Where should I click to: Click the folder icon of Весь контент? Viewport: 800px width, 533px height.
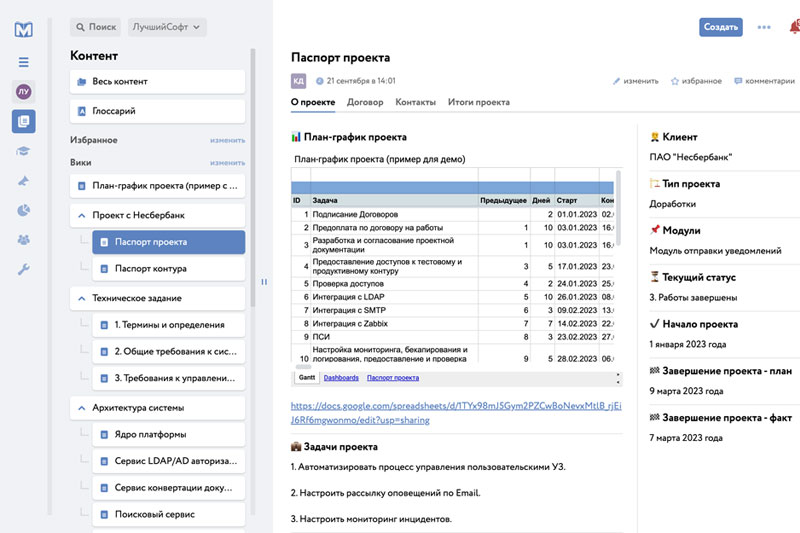(82, 82)
